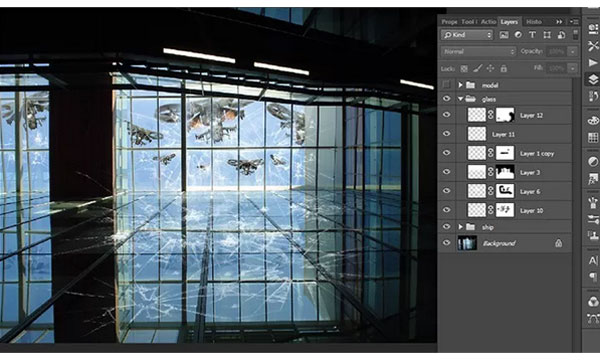This screenshot has height=362, width=600.
Task: Lock all padlock icon in Lock row
Action: click(504, 68)
